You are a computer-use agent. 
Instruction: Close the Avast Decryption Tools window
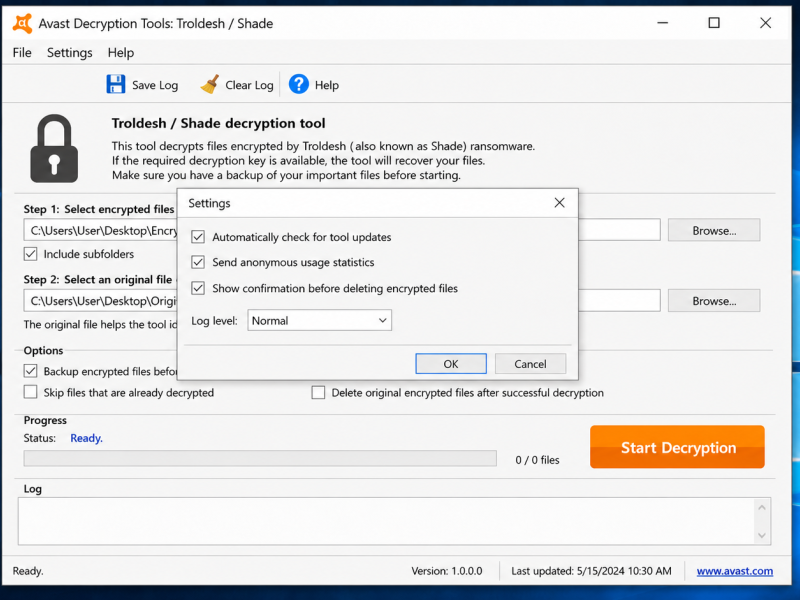[x=765, y=23]
